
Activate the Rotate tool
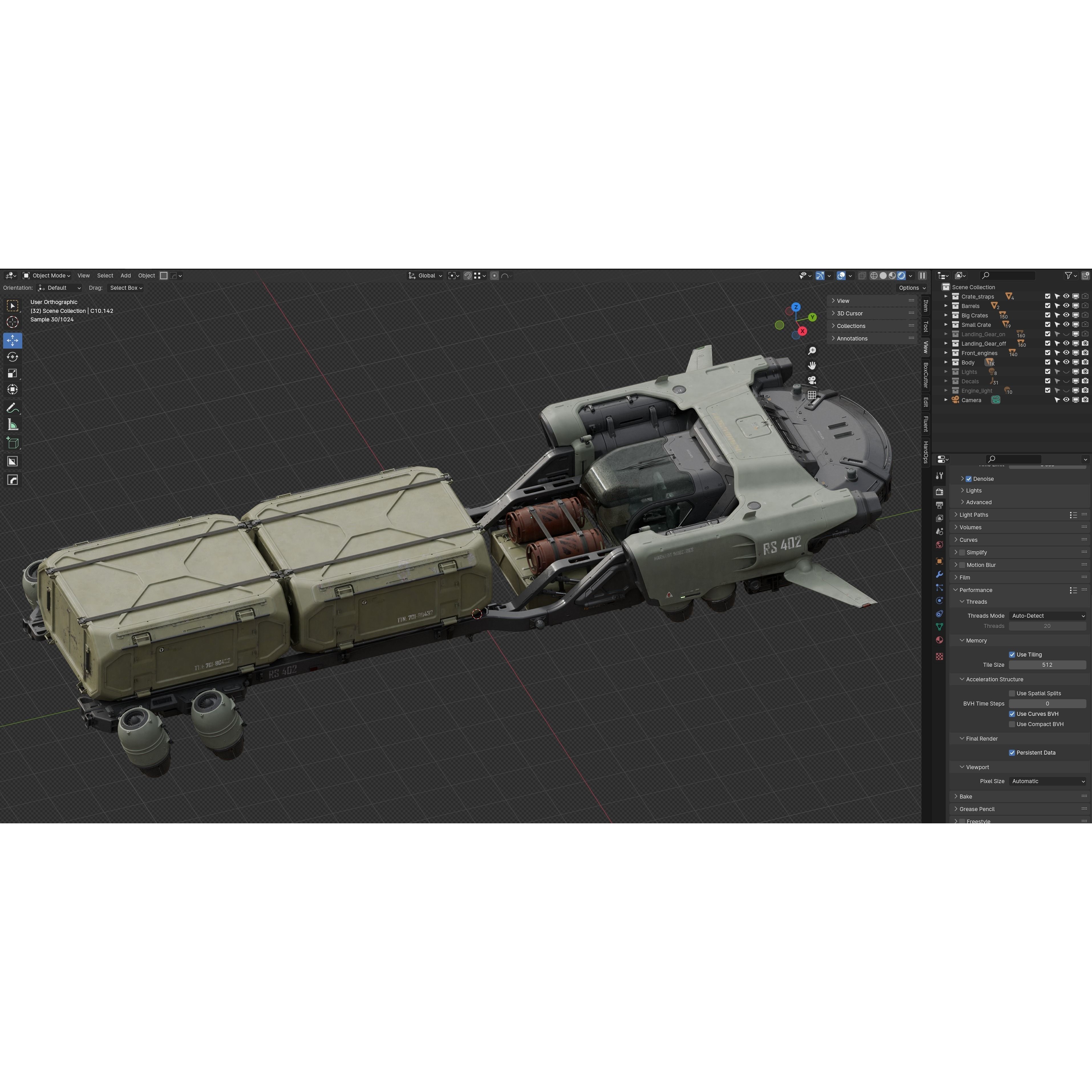tap(13, 357)
